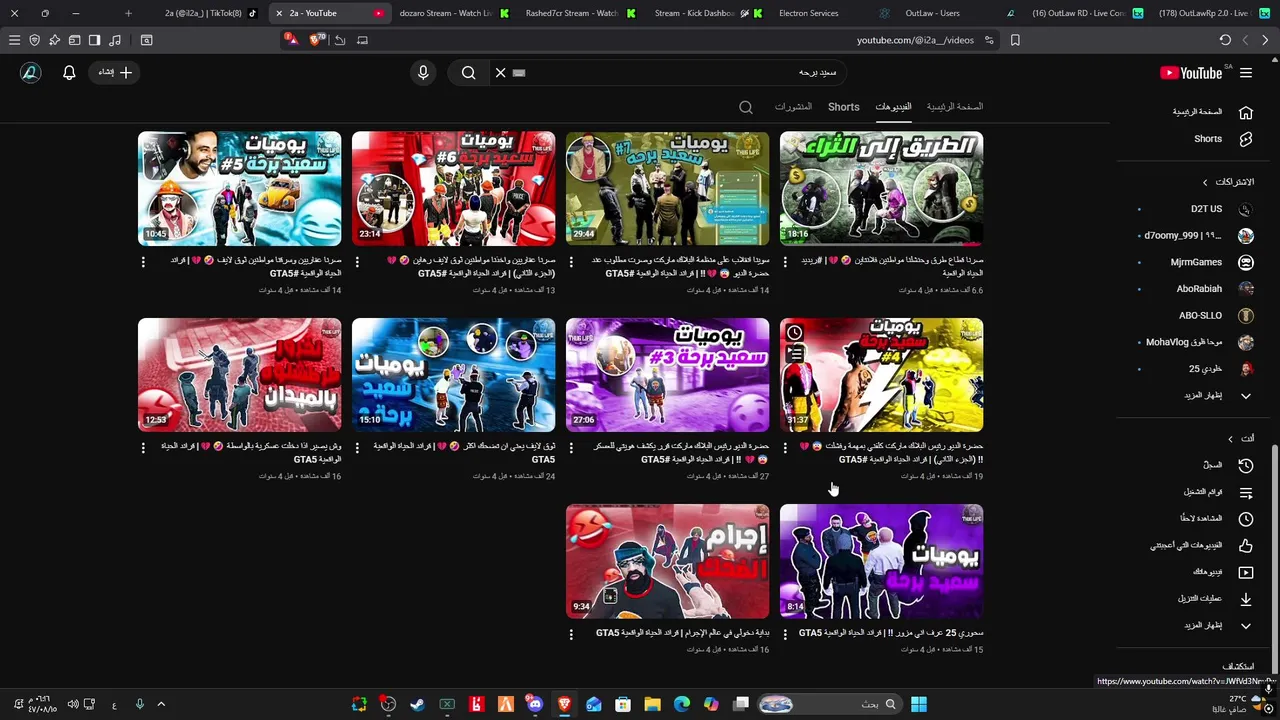1280x720 pixels.
Task: Open options menu for episode #7 video
Action: 571,262
